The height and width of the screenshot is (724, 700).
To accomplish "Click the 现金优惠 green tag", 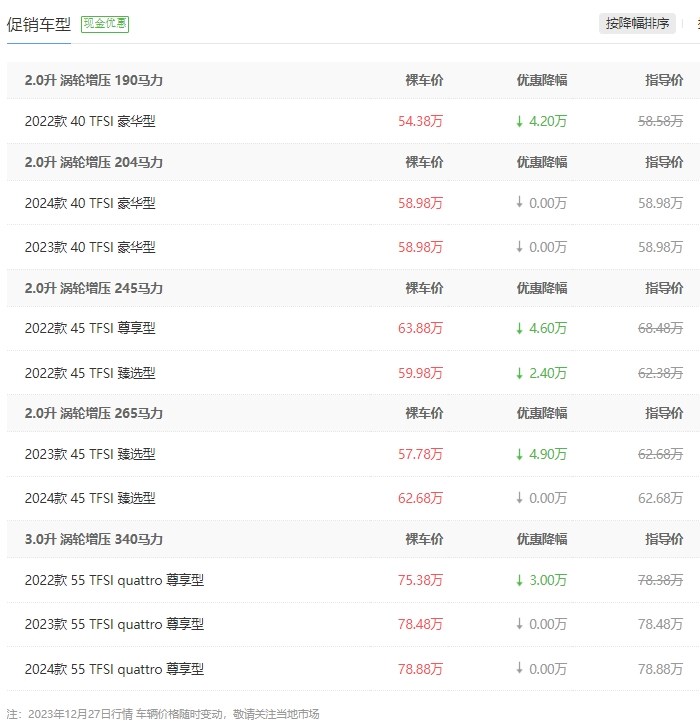I will [x=105, y=24].
